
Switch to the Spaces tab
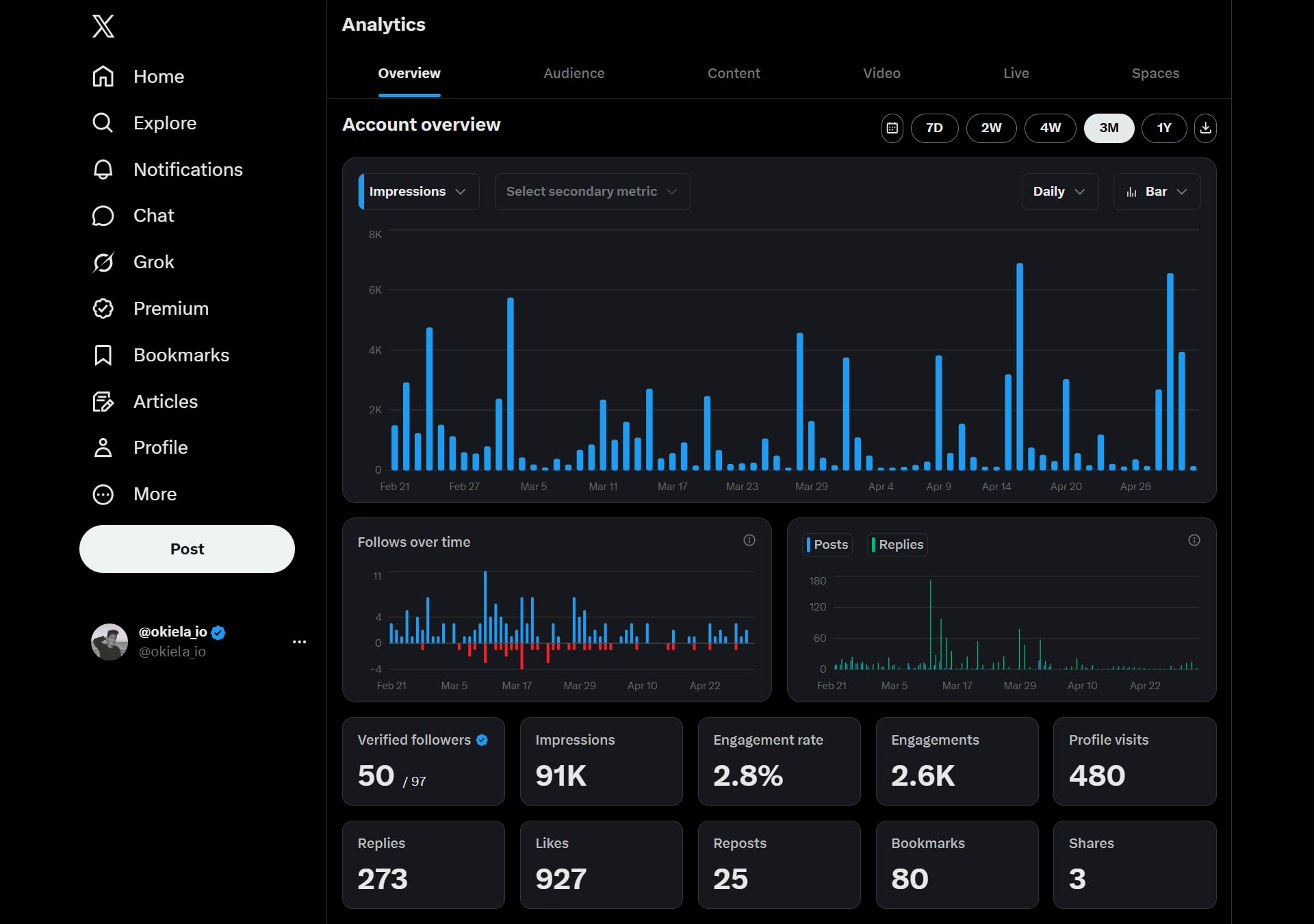[x=1155, y=74]
